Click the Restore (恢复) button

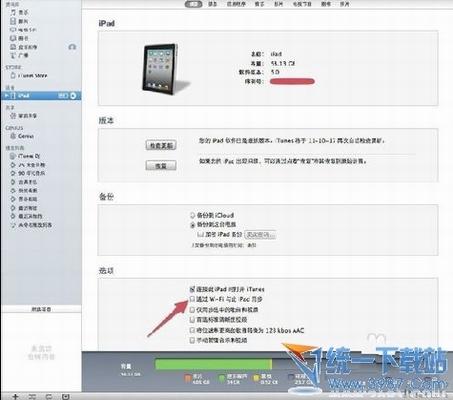(161, 165)
